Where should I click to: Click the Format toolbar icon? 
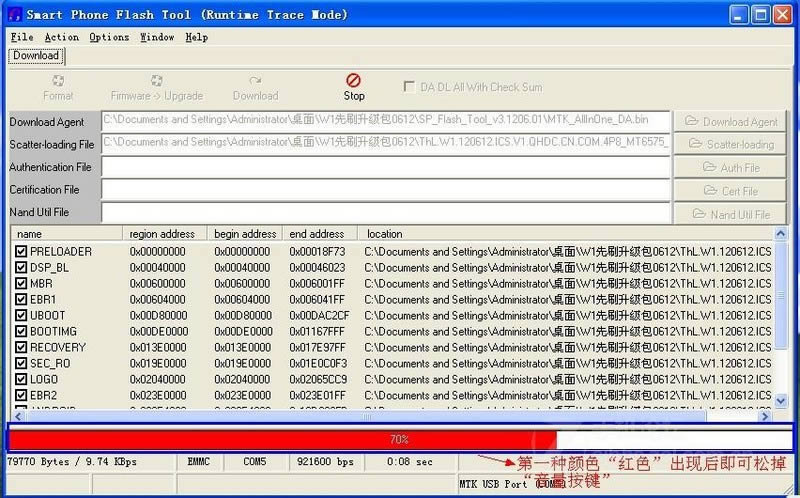[58, 80]
